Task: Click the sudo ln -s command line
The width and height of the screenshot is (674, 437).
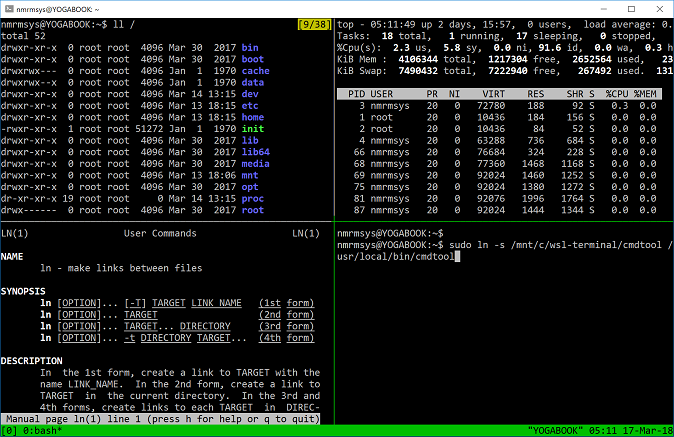Action: 505,251
